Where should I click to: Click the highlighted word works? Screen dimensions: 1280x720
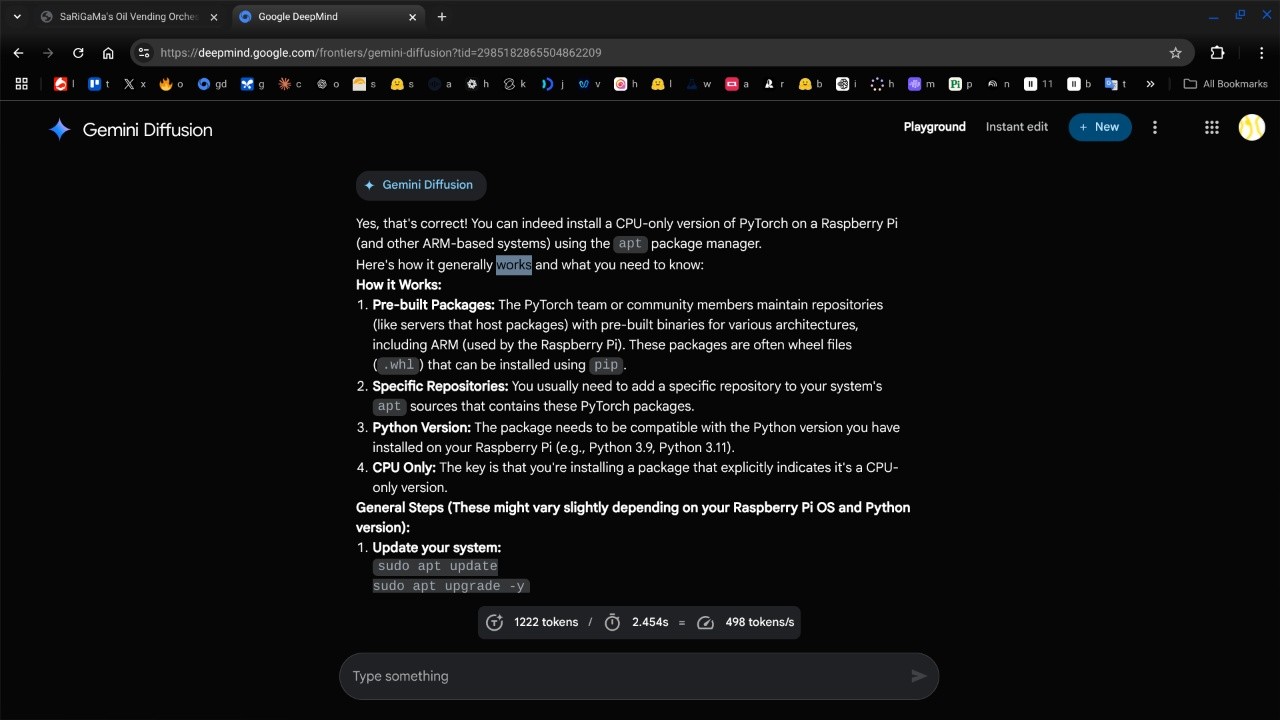click(514, 265)
